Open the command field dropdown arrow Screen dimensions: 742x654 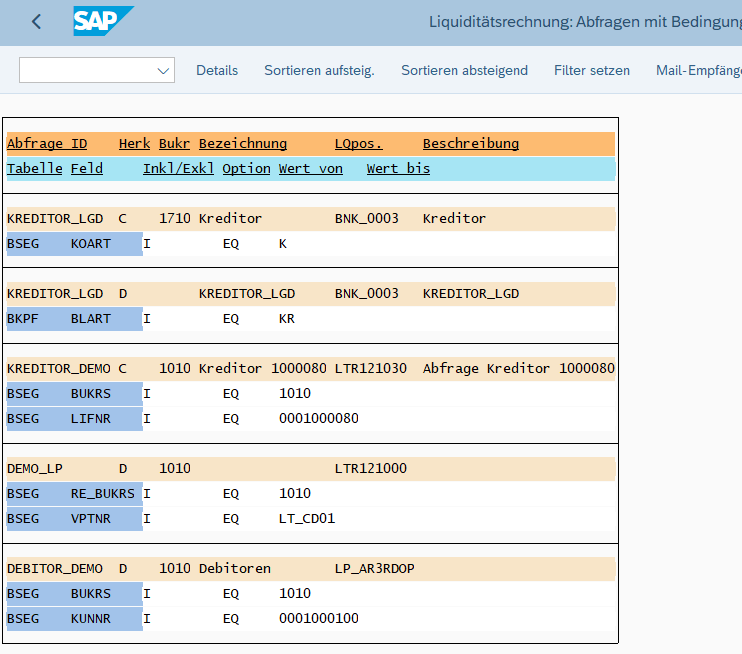[163, 71]
